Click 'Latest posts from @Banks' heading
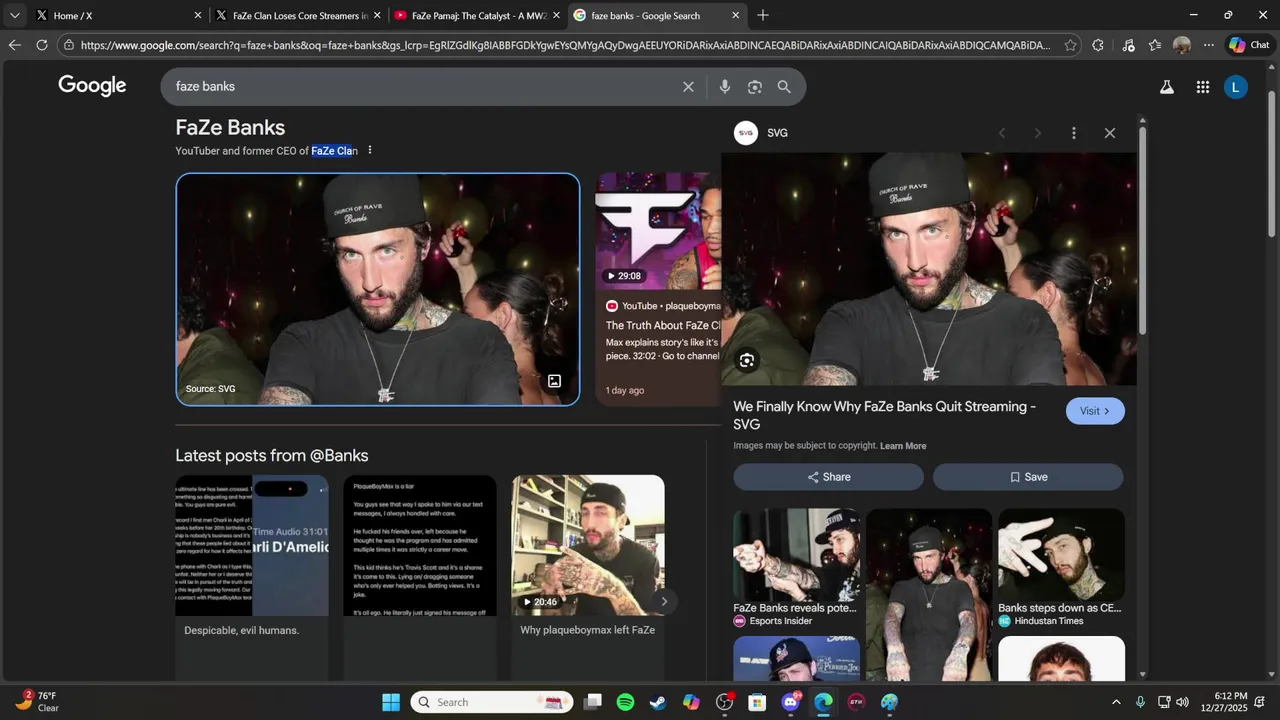The height and width of the screenshot is (720, 1280). click(272, 455)
